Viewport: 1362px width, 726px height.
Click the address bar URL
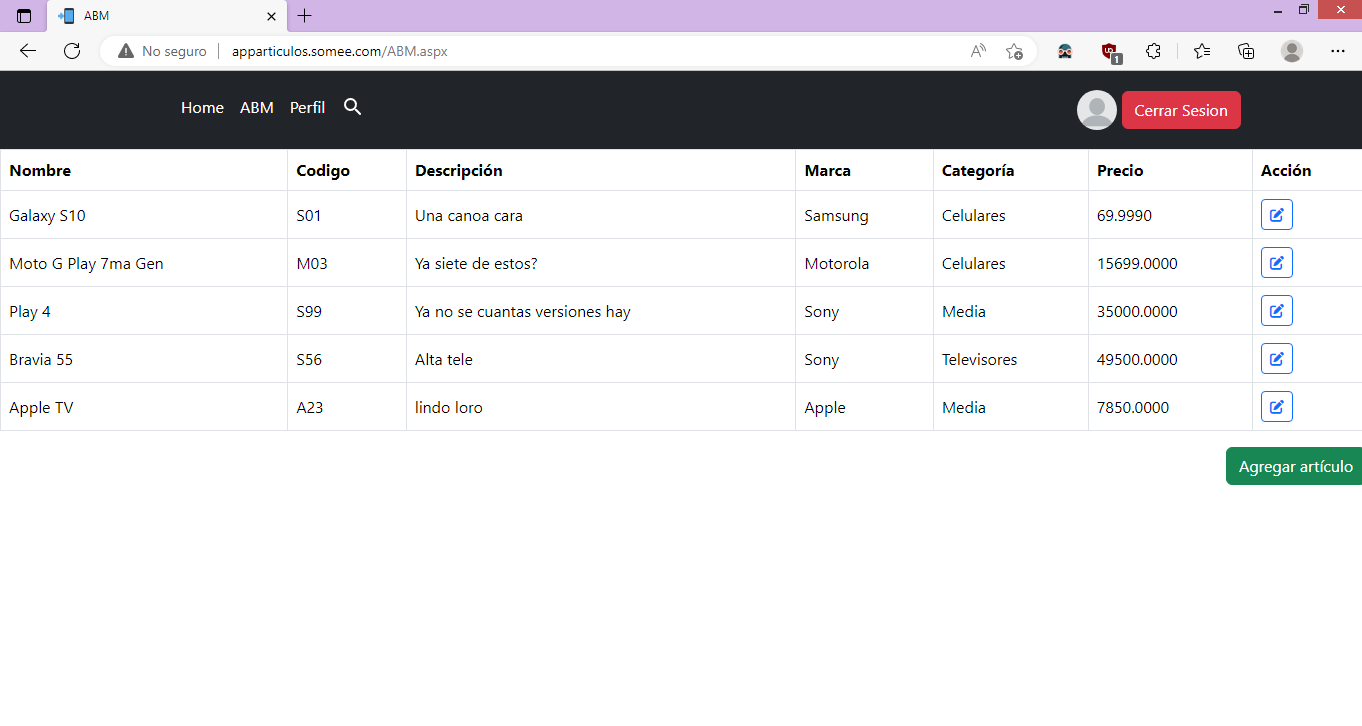(339, 51)
